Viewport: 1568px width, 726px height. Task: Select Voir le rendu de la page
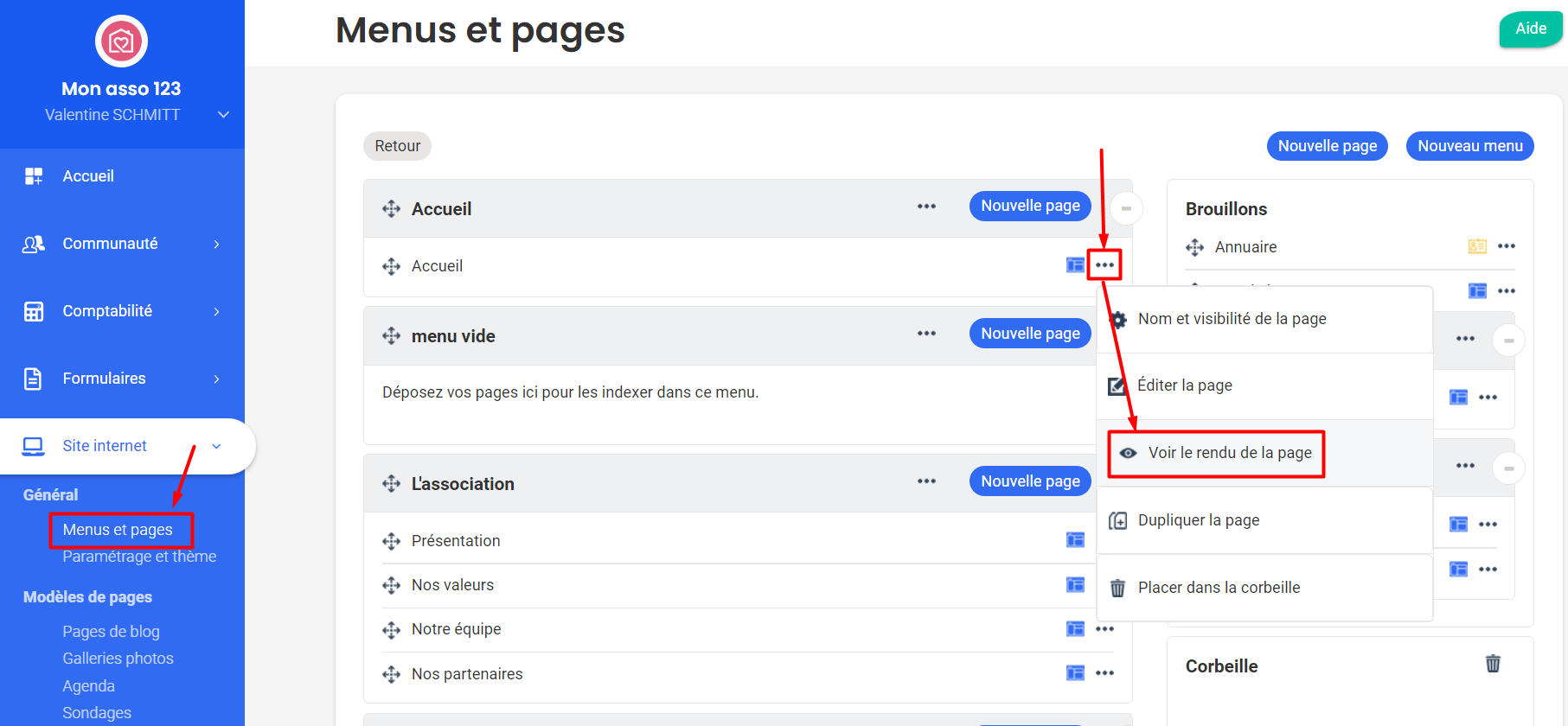pos(1229,453)
